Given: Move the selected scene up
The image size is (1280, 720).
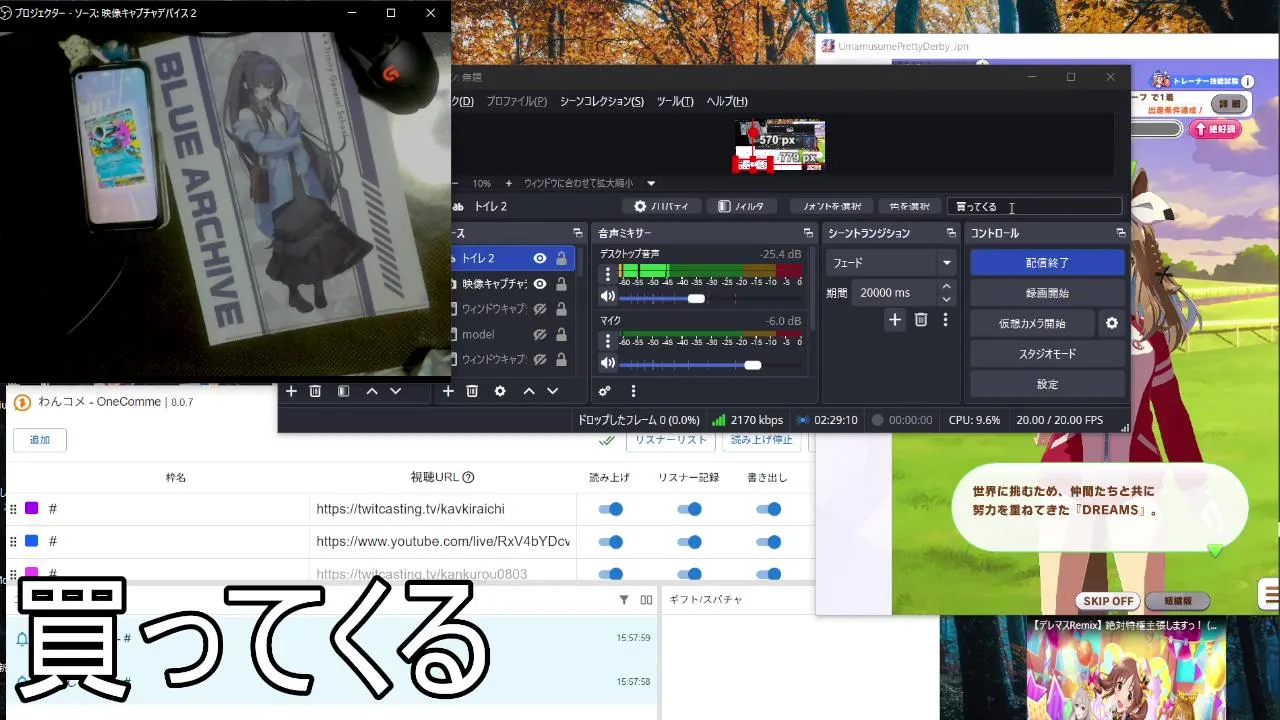Looking at the screenshot, I should click(x=372, y=391).
